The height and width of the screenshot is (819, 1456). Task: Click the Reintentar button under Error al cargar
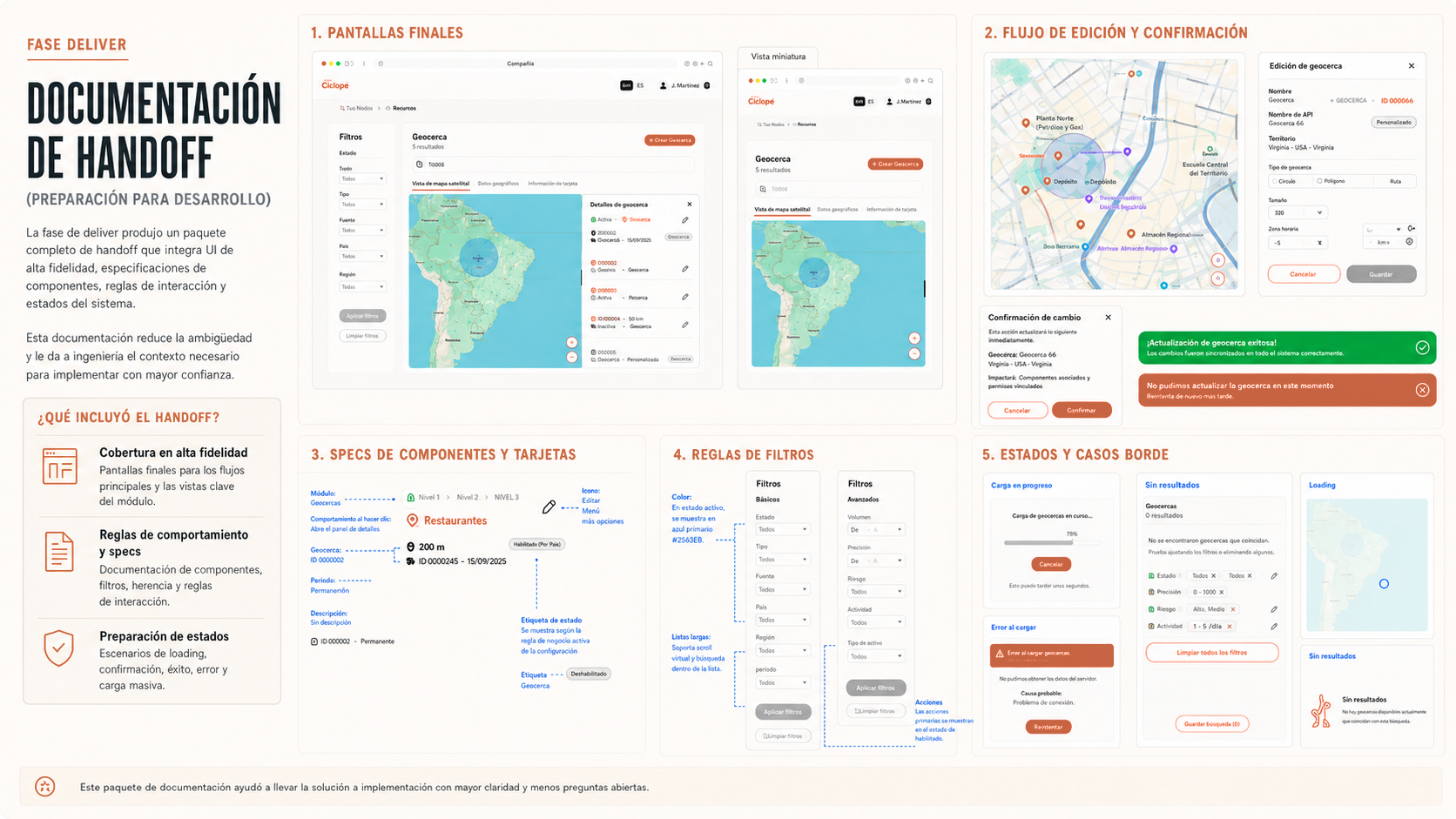pos(1048,727)
